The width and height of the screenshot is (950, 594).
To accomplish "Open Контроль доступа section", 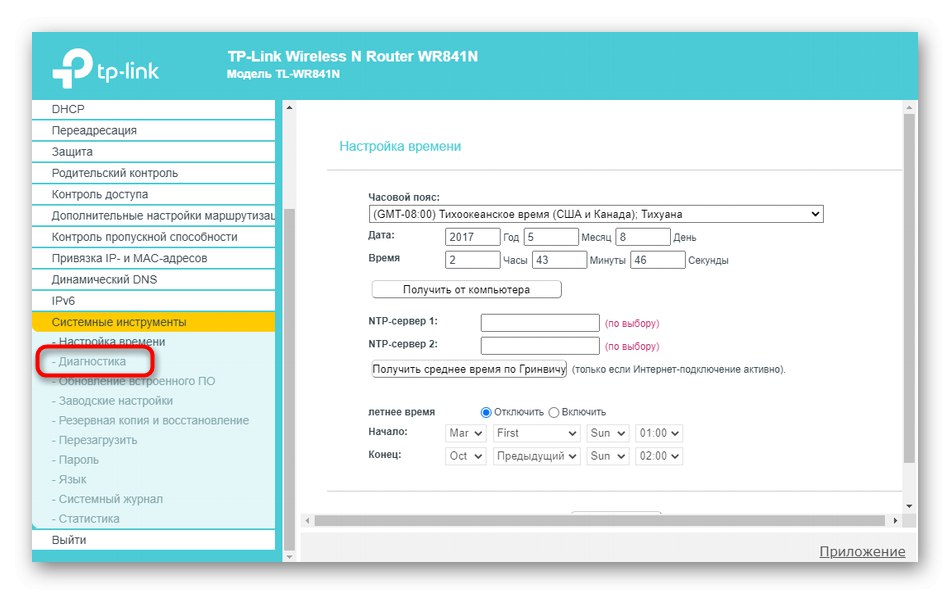I will click(x=153, y=194).
